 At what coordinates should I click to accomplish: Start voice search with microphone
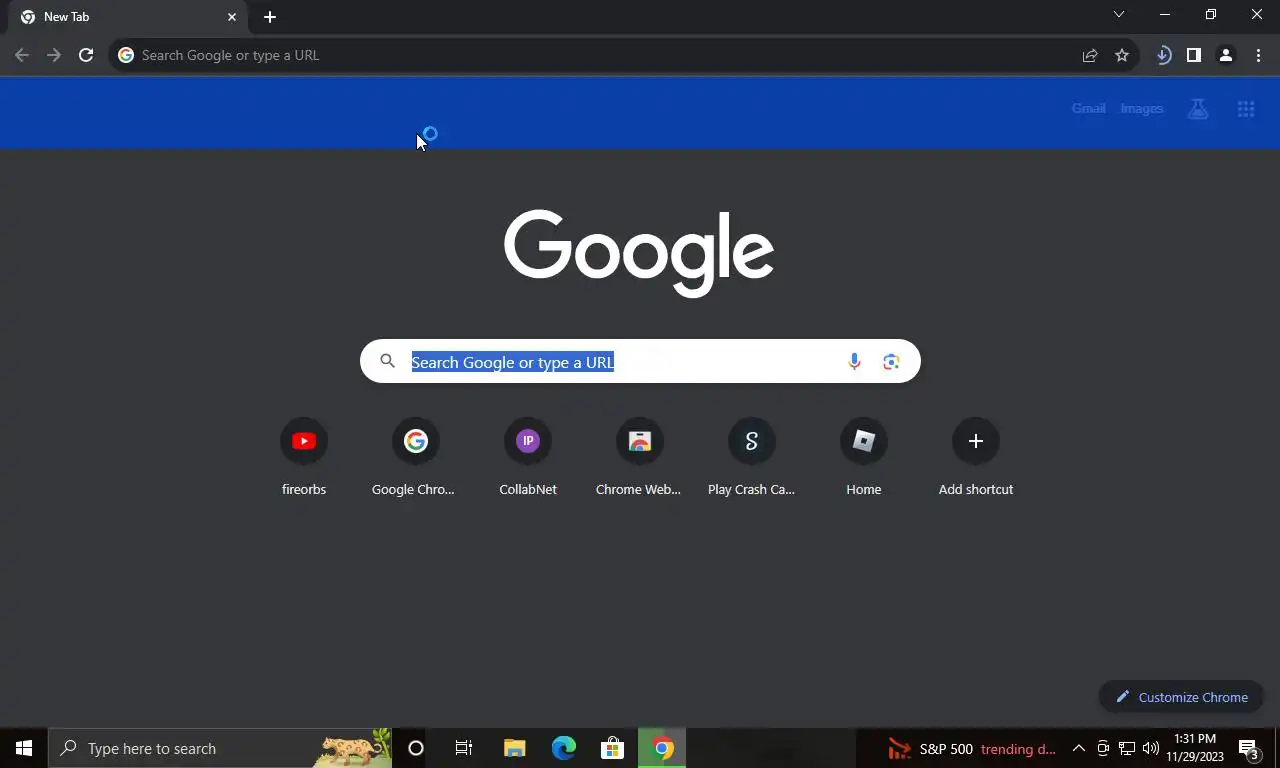pos(854,362)
